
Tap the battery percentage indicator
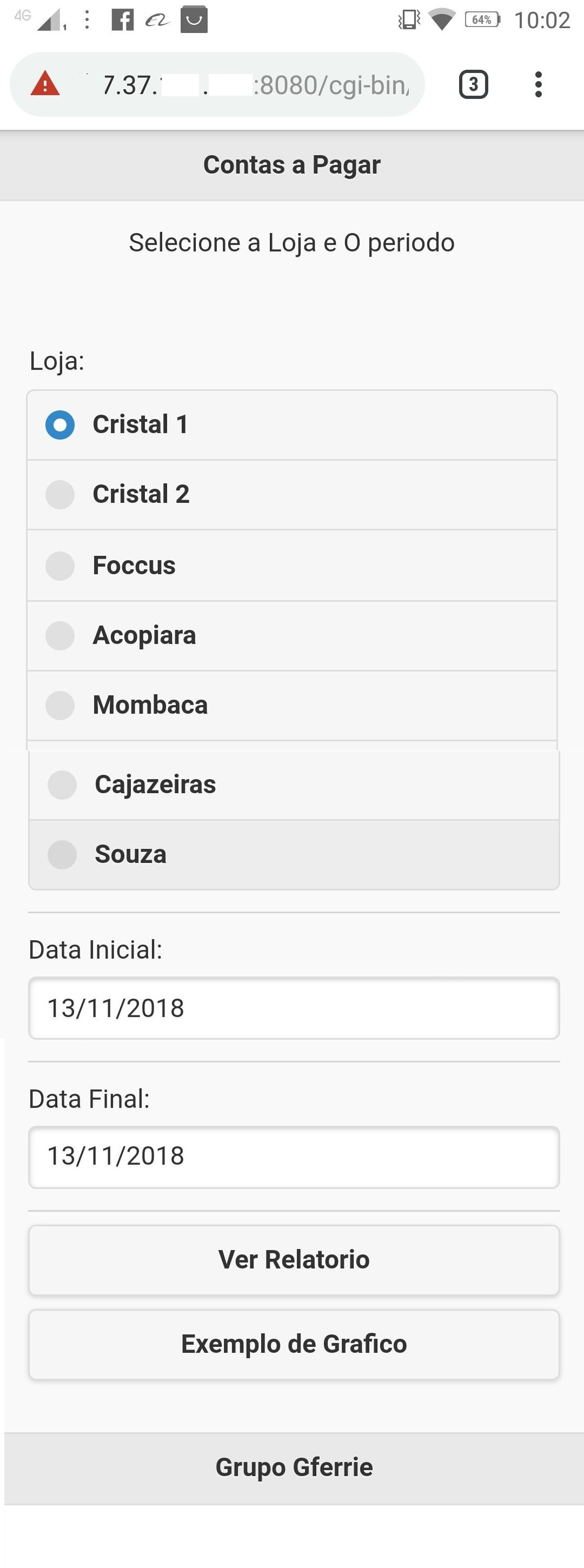[482, 19]
